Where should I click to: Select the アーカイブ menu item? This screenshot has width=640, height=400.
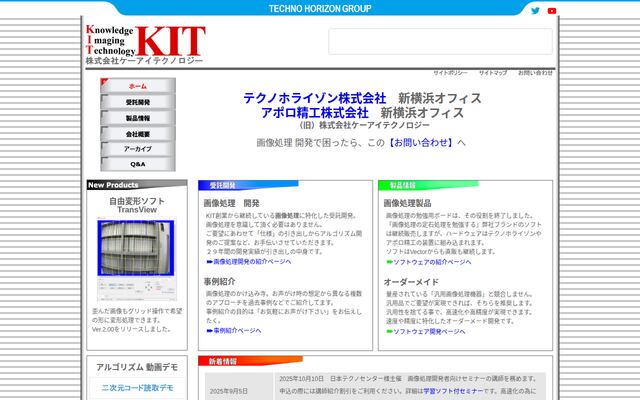[x=138, y=149]
